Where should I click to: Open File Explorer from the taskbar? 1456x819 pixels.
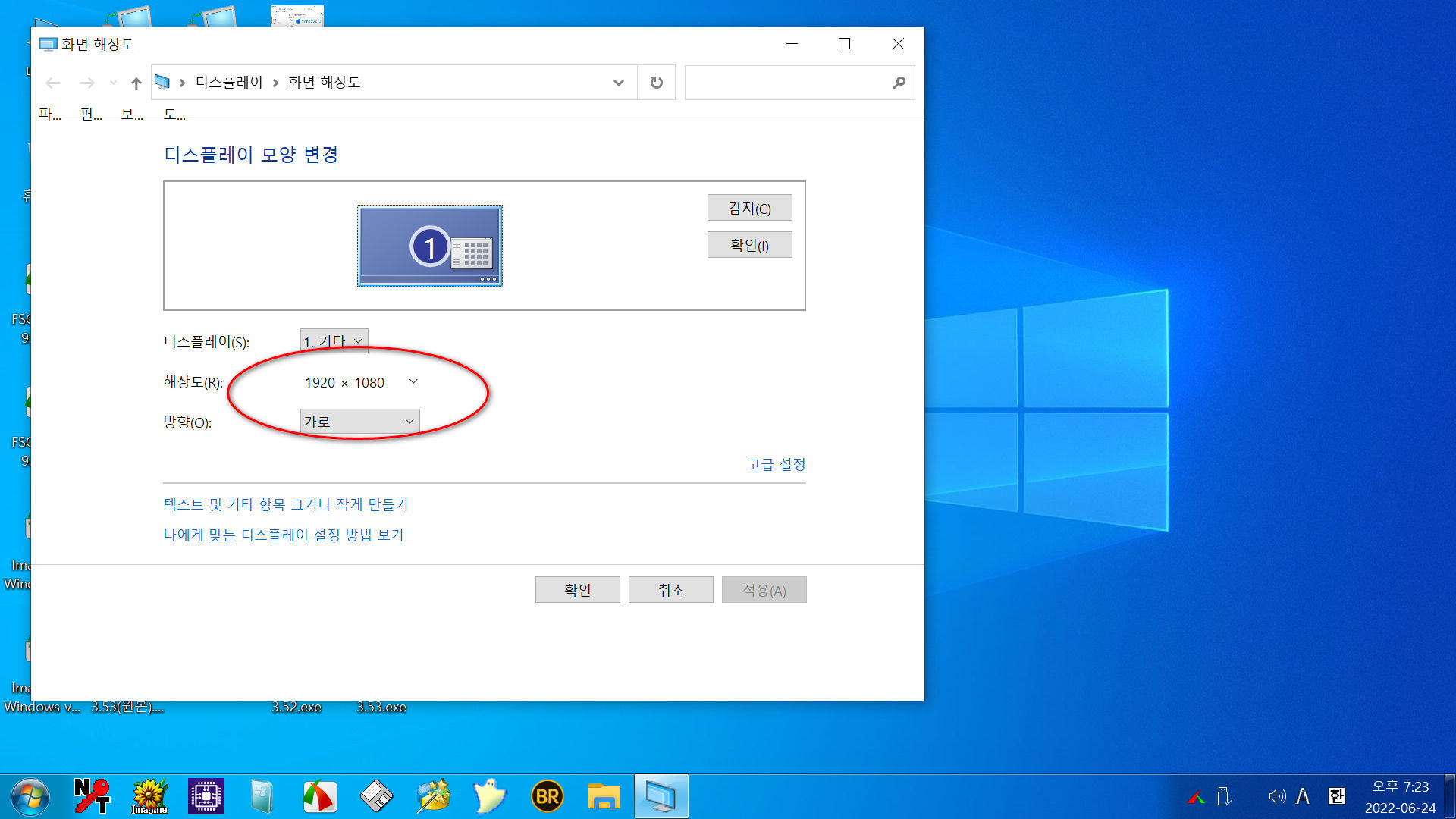[x=604, y=797]
